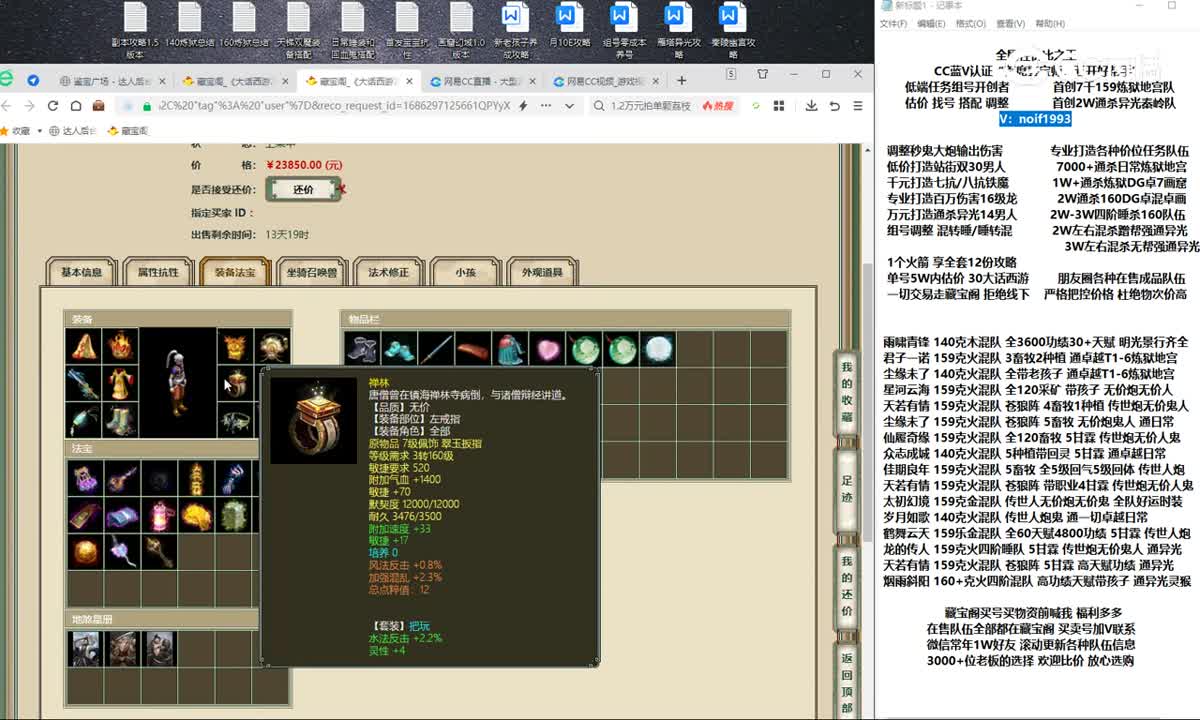Click the pink heart item in 物品栏
Viewport: 1200px width, 720px height.
click(x=547, y=349)
